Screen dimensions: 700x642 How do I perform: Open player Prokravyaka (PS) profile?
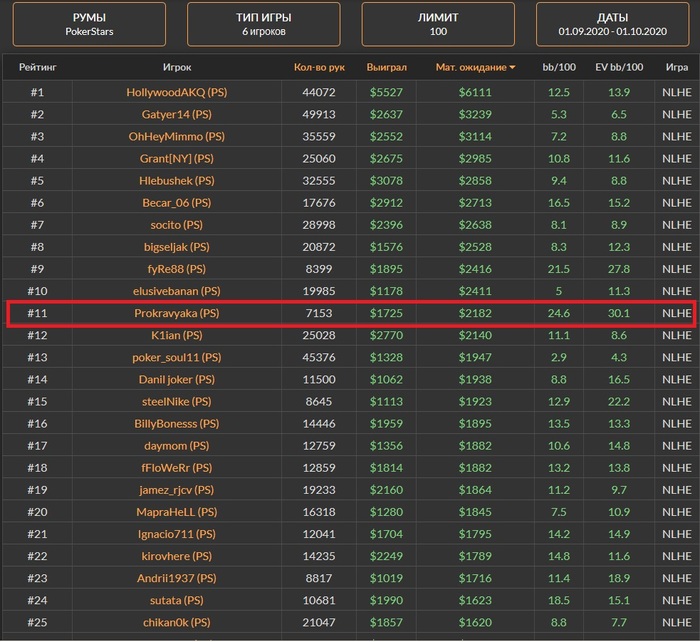pyautogui.click(x=177, y=313)
